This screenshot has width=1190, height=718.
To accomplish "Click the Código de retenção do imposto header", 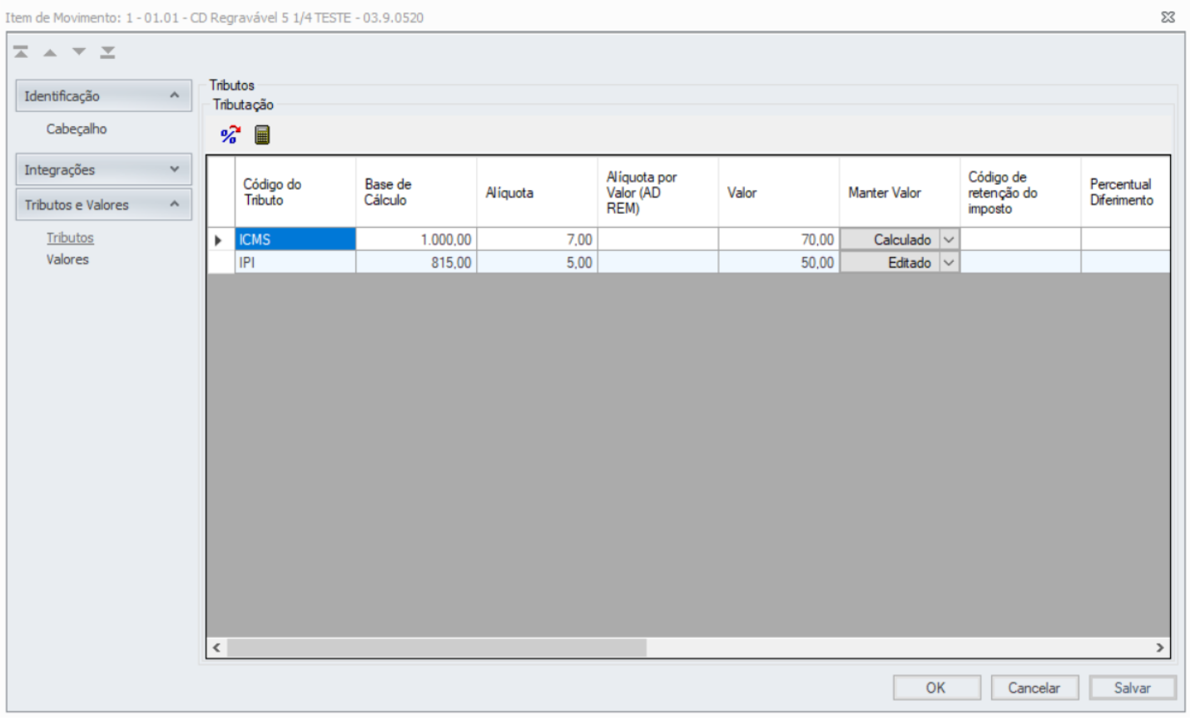I will [x=1021, y=192].
